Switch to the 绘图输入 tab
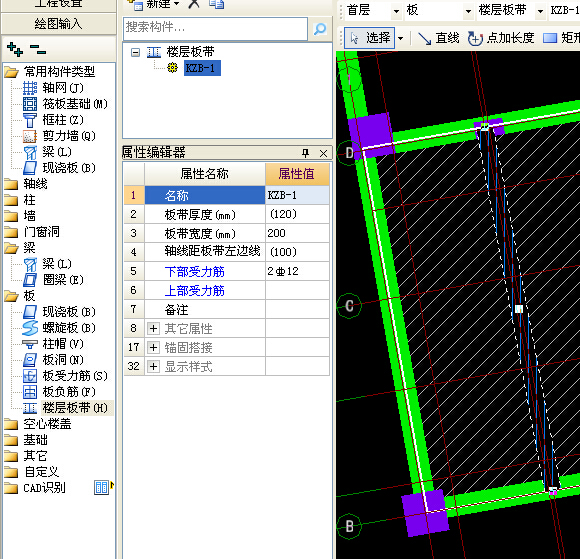Viewport: 580px width, 559px height. 58,24
